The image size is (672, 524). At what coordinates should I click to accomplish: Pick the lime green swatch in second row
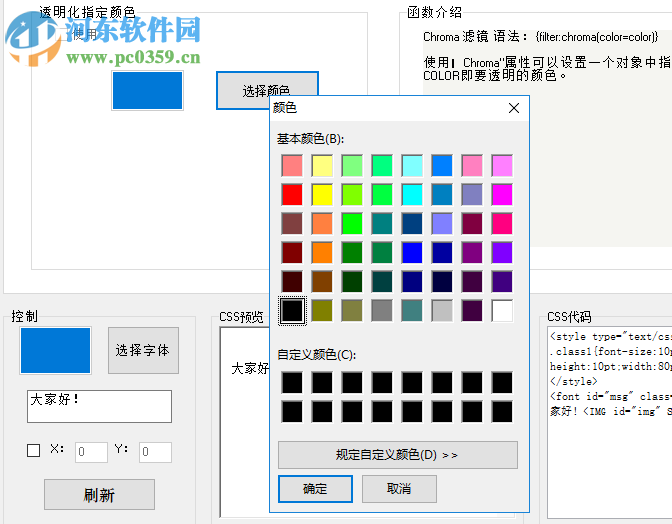tap(352, 195)
